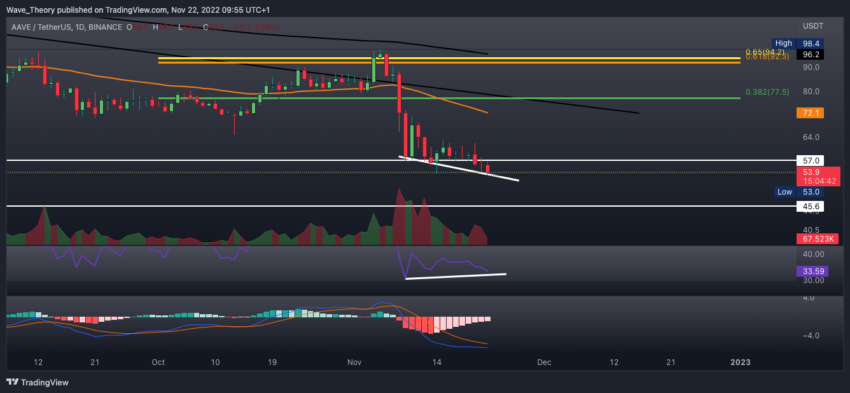Select the 2023 marker on time axis
The height and width of the screenshot is (393, 850).
pos(740,362)
